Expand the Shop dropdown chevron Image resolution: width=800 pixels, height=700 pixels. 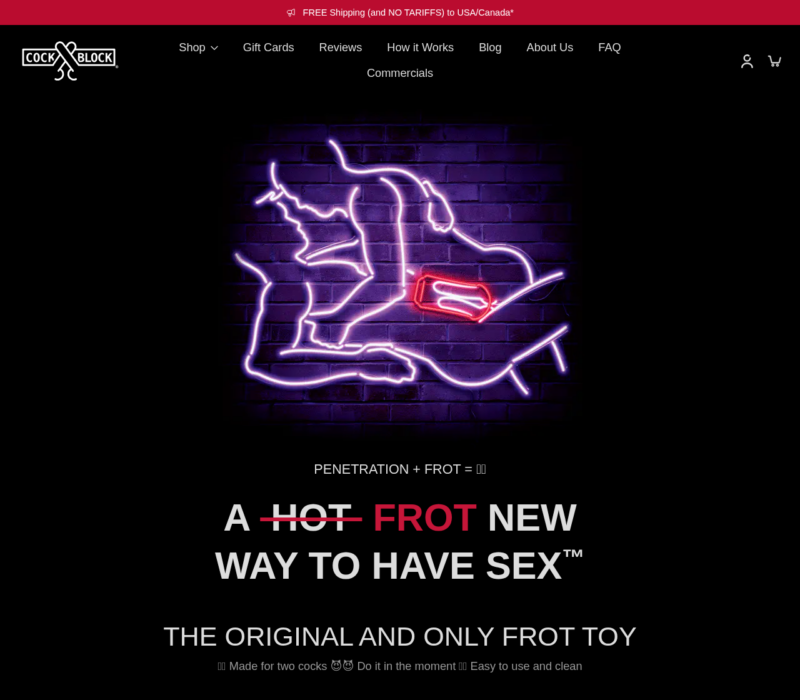(x=215, y=48)
